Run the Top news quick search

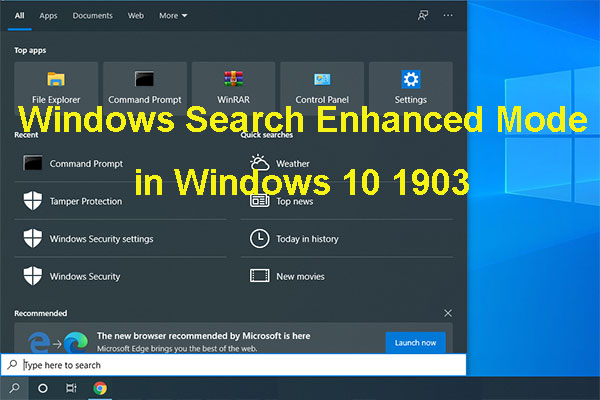[347, 201]
